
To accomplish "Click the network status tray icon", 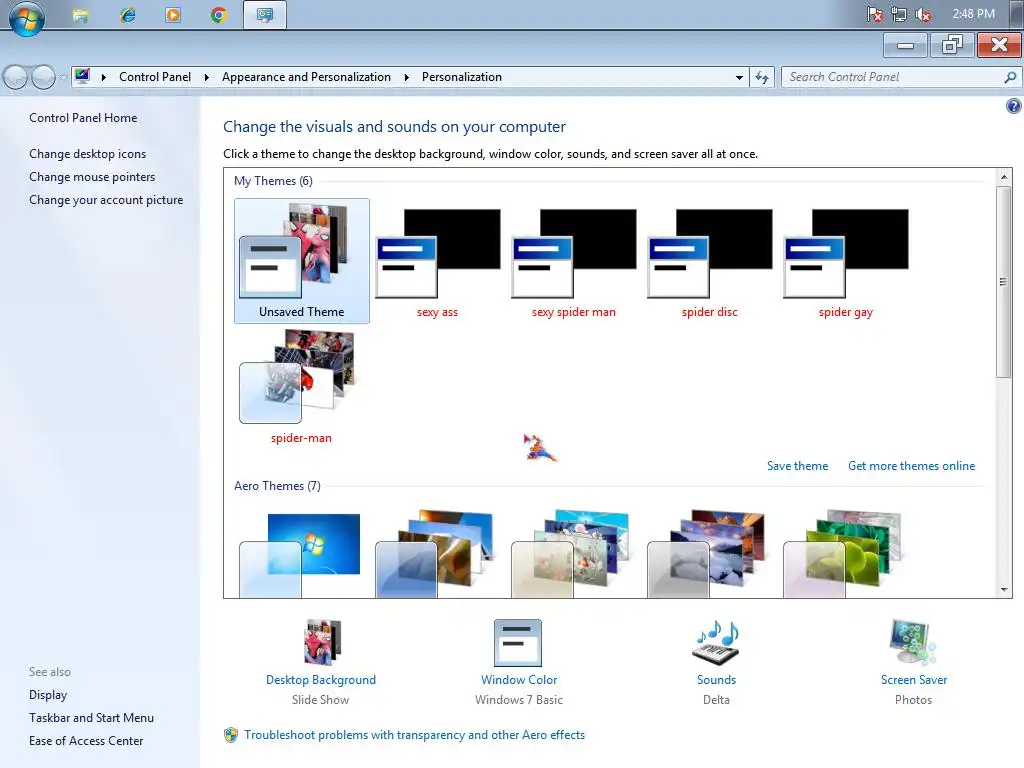I will [x=899, y=14].
